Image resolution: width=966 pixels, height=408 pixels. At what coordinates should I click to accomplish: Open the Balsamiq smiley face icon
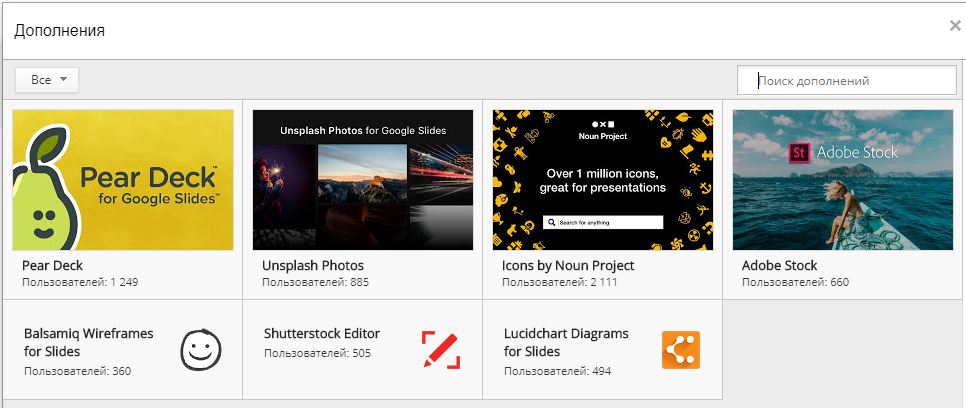point(201,350)
